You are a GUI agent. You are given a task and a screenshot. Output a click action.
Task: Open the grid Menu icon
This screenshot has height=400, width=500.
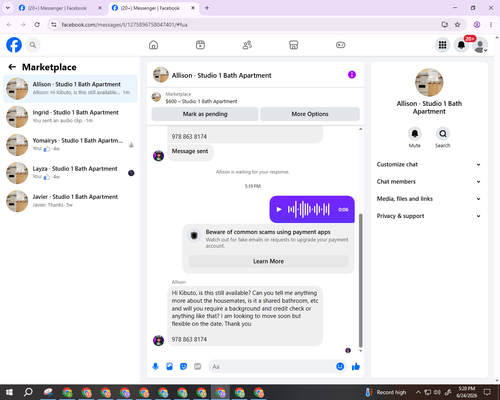pos(442,45)
